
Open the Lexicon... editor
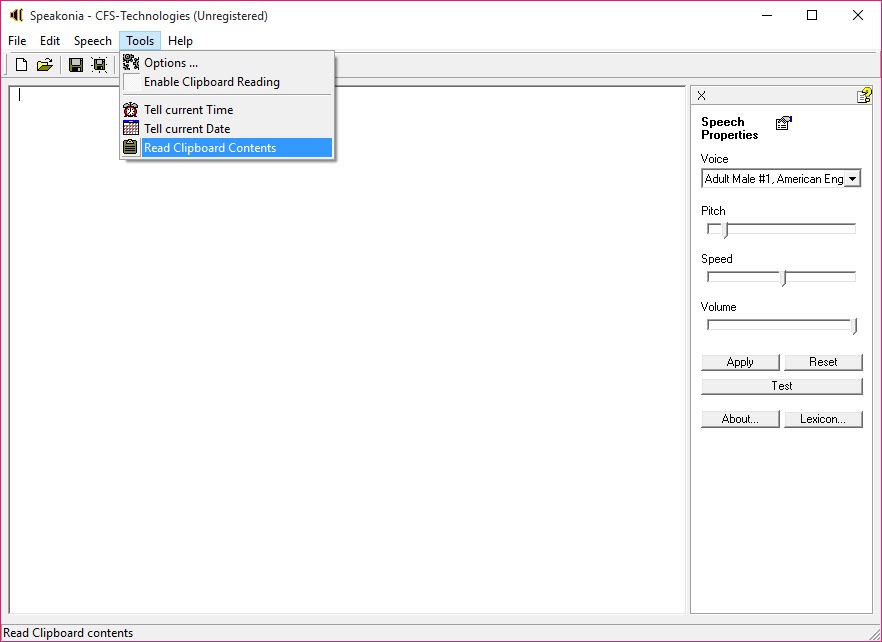823,419
